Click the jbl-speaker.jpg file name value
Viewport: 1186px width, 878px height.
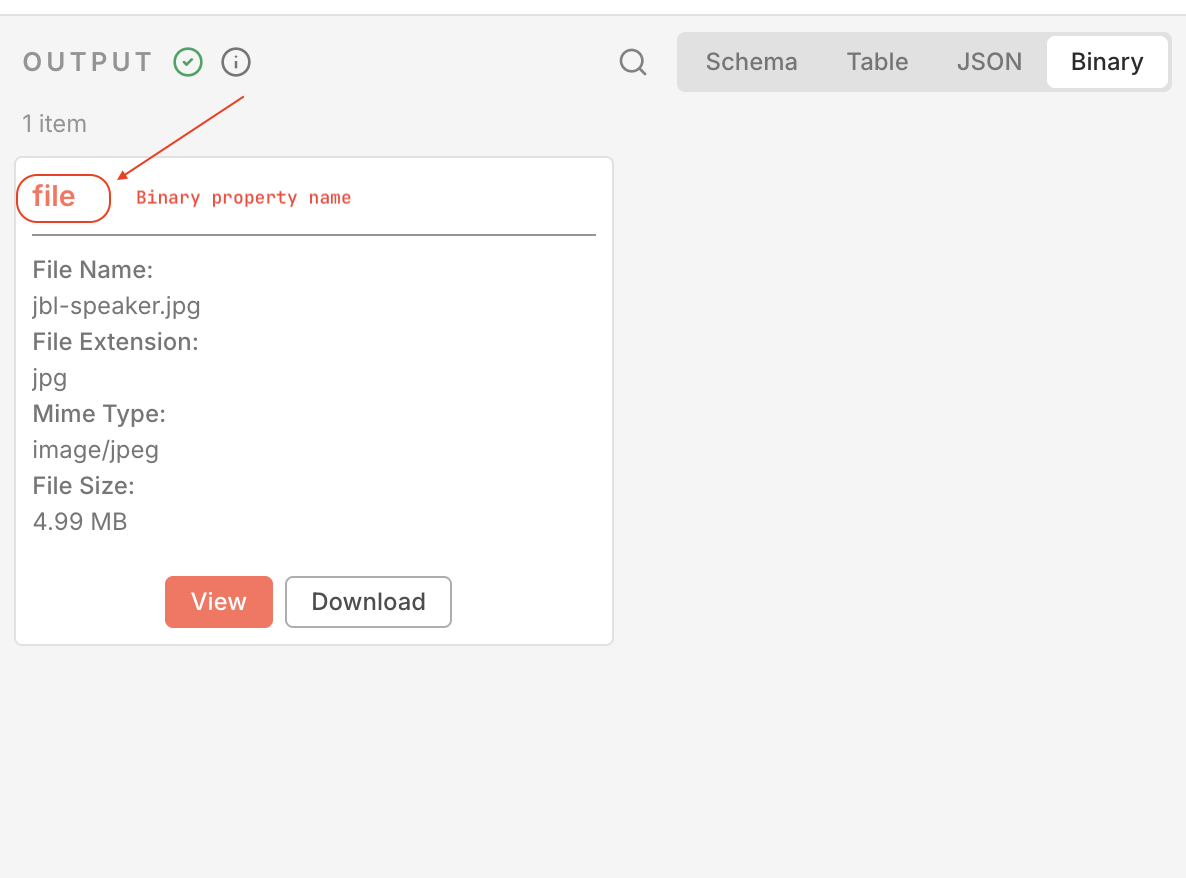tap(116, 306)
